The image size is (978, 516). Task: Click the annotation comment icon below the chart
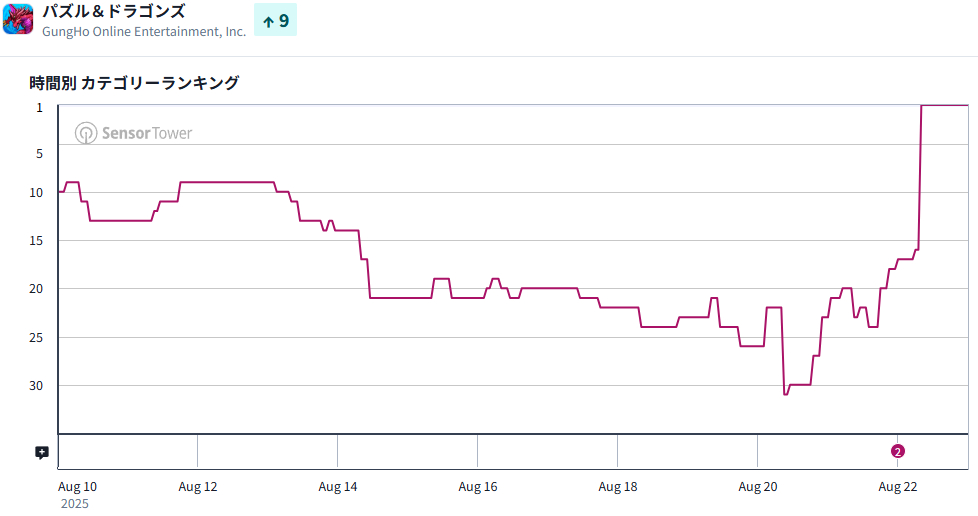(x=42, y=452)
